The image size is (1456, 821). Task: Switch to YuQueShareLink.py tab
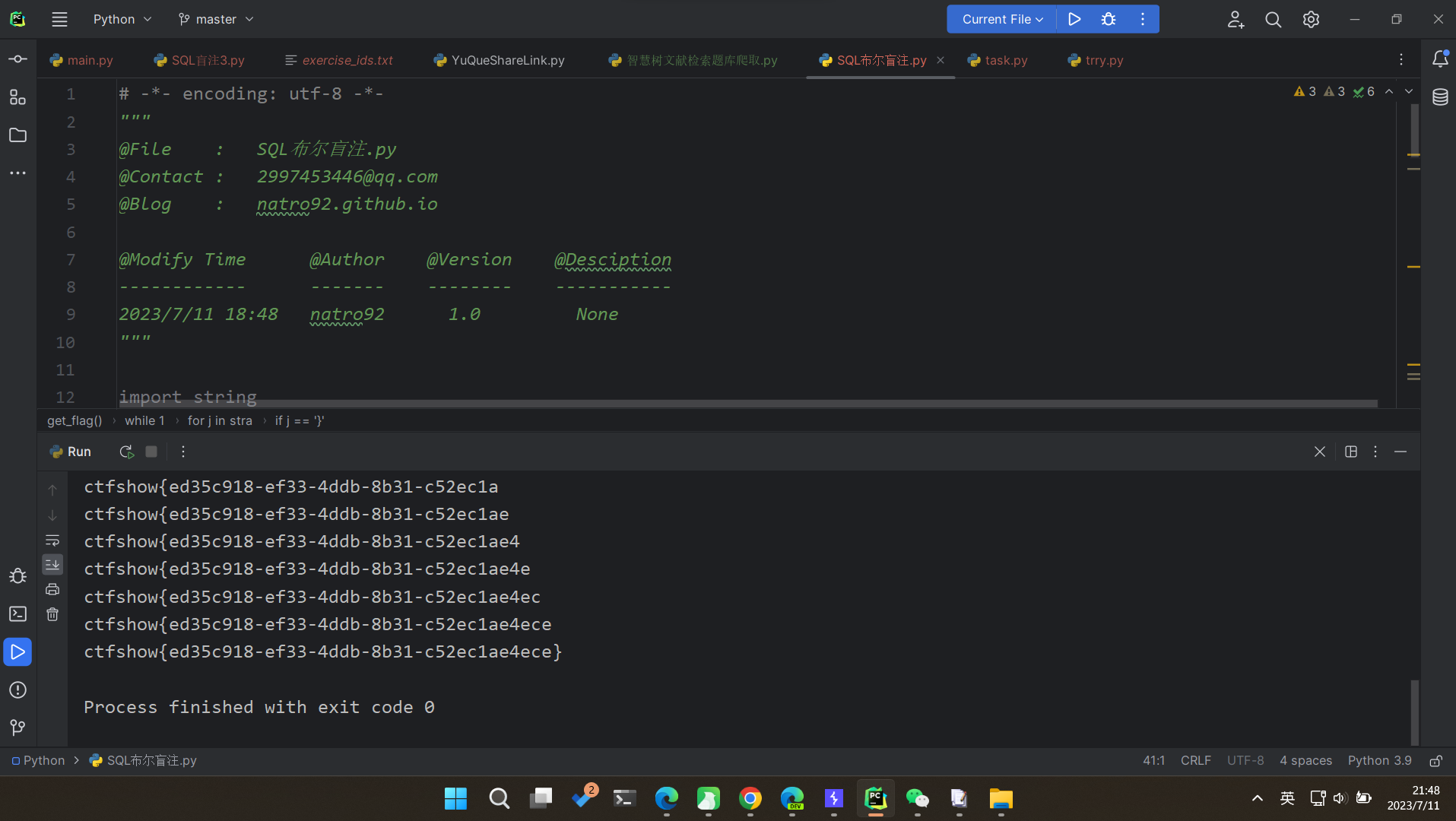click(499, 60)
